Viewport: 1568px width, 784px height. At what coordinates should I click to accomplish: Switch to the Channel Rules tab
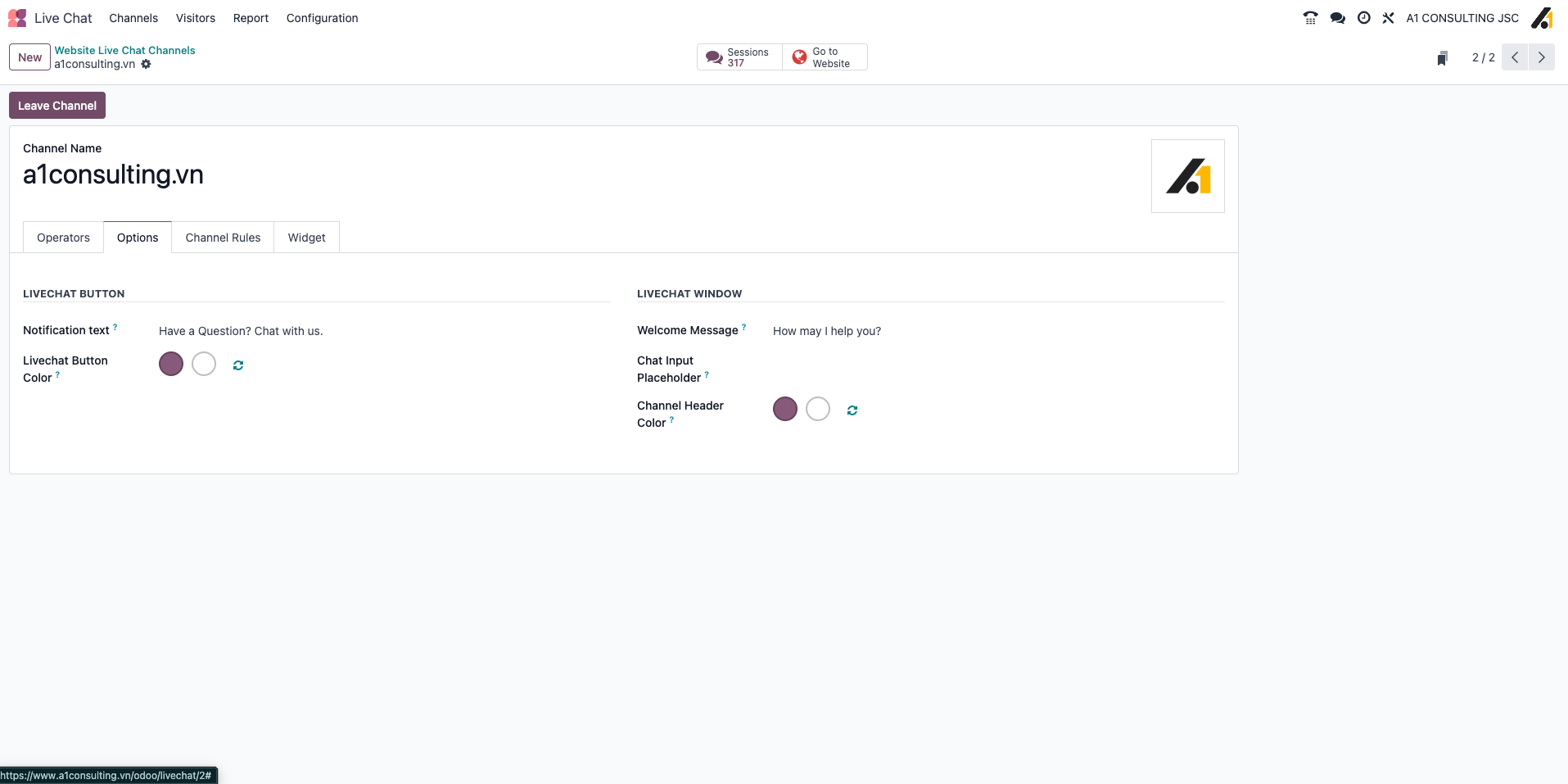(223, 238)
